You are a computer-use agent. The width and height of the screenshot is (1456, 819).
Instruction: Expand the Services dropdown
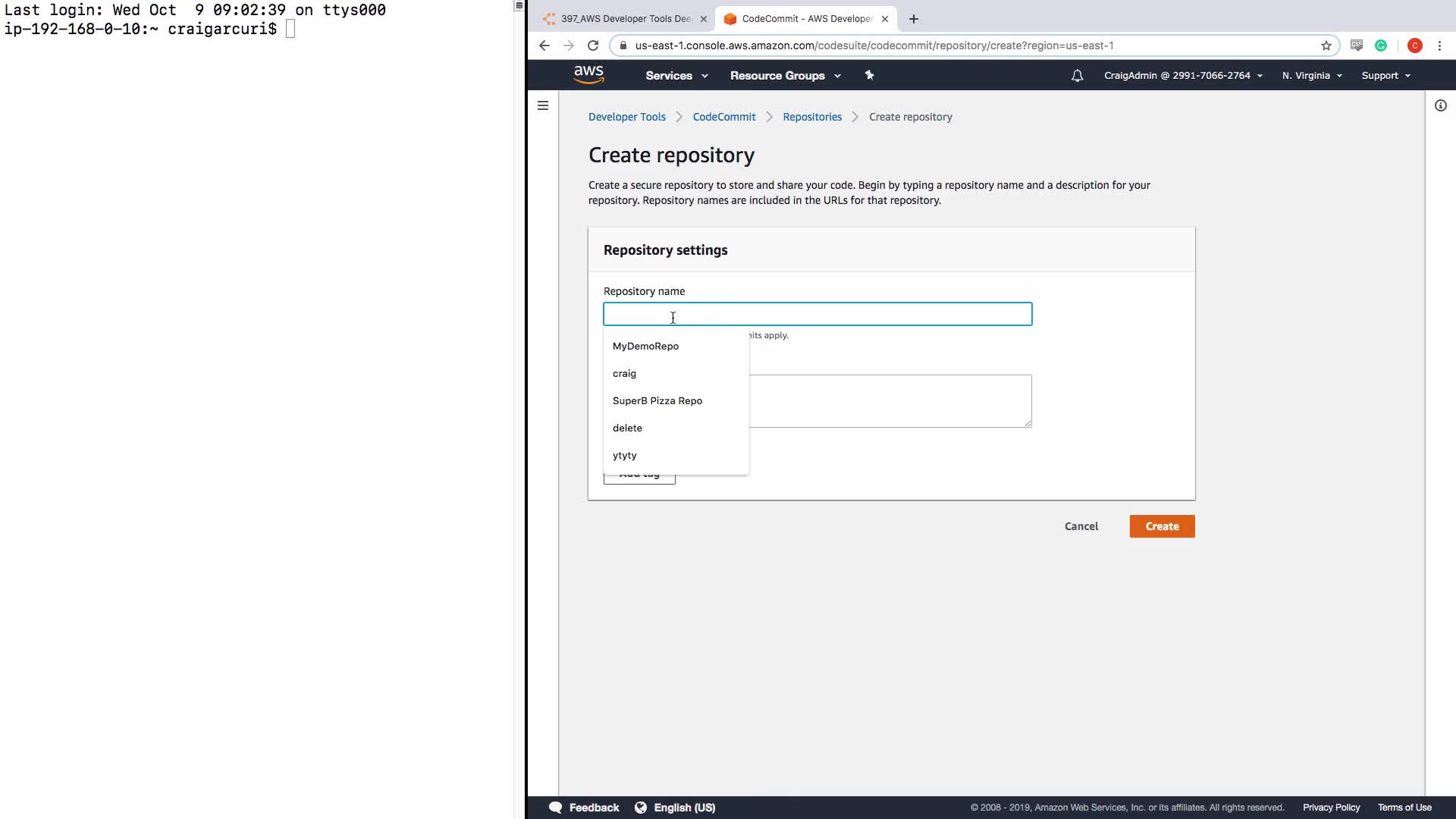coord(676,76)
